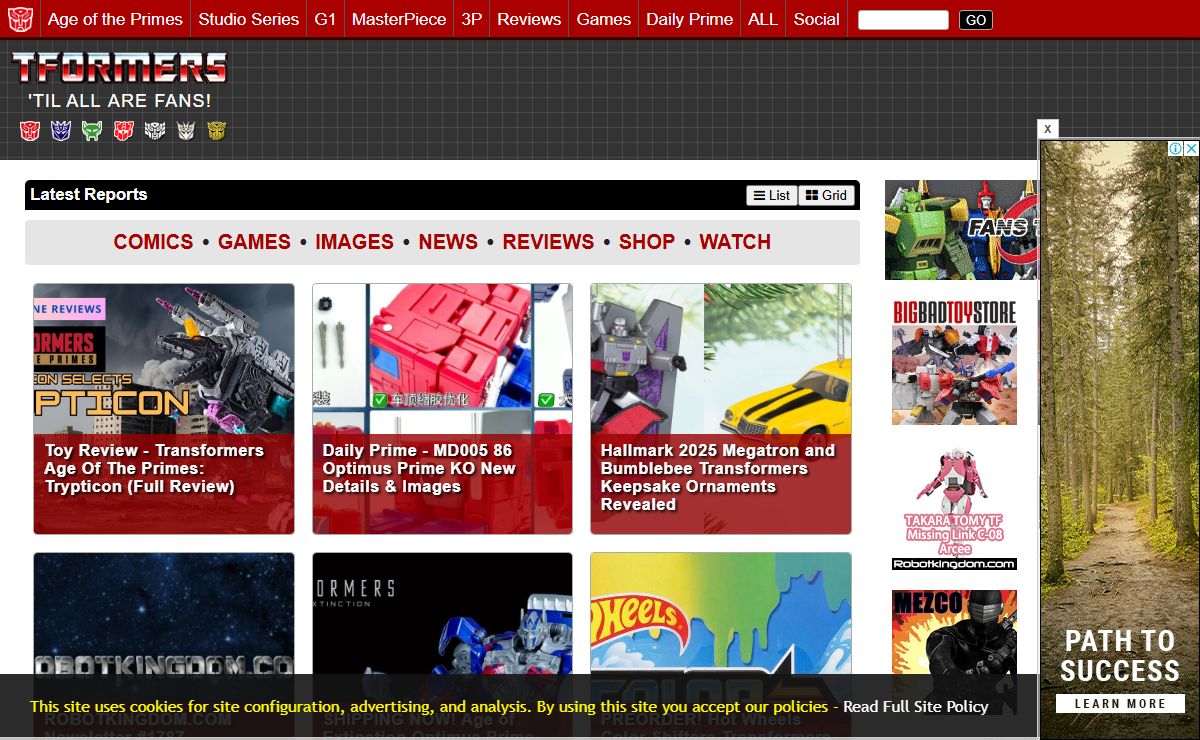Open the MasterPiece section
The image size is (1200, 740).
(x=399, y=19)
